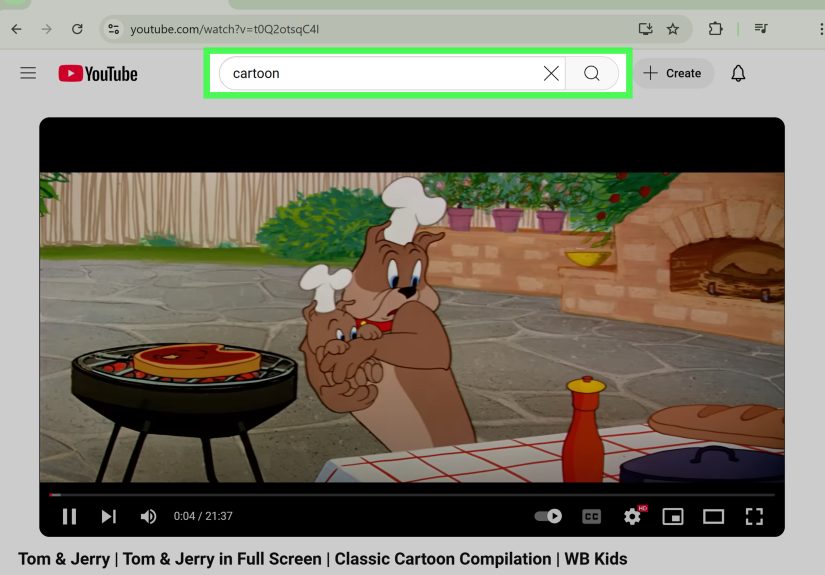Pause the video
This screenshot has height=575, width=825.
tap(69, 516)
